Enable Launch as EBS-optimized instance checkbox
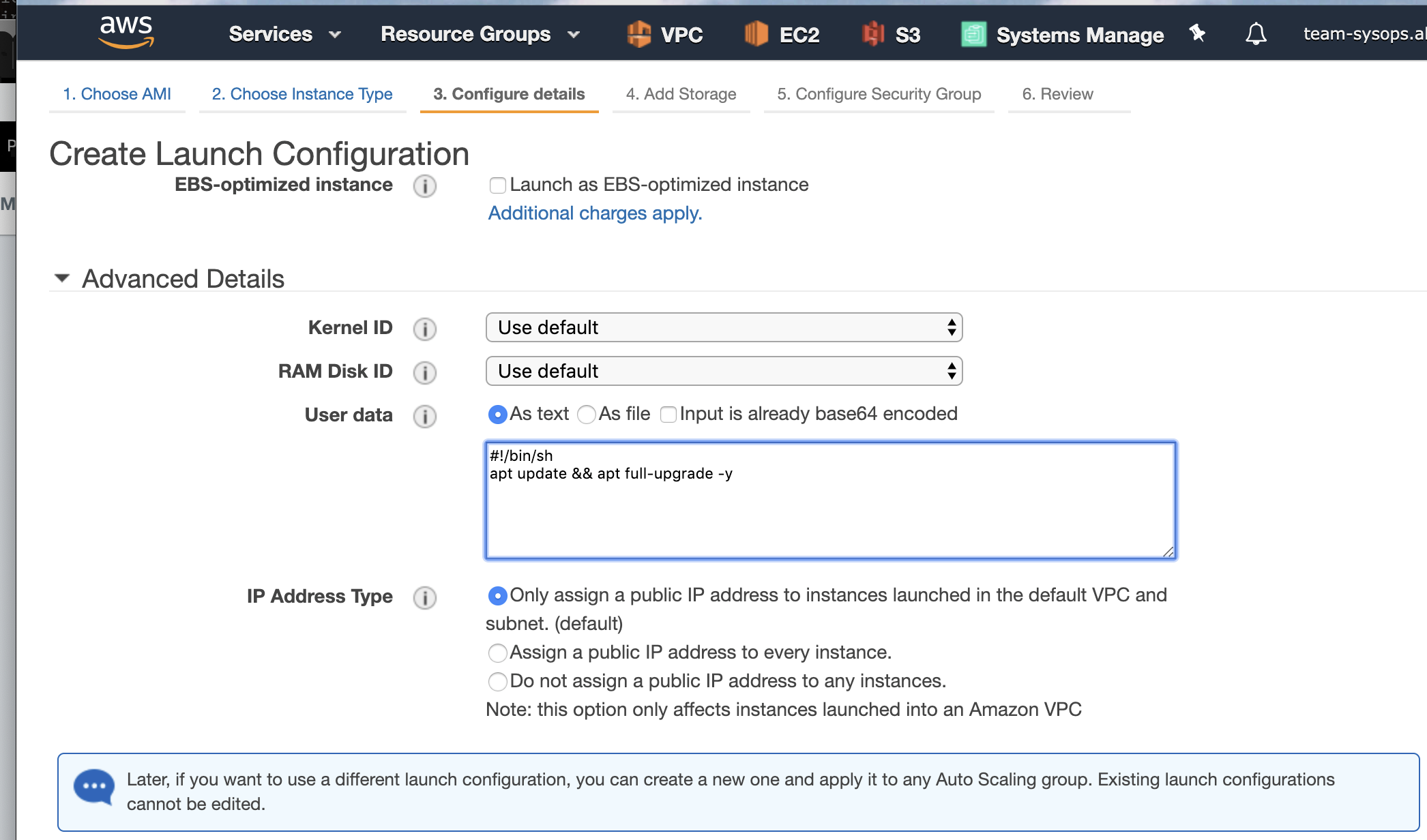 [x=497, y=185]
